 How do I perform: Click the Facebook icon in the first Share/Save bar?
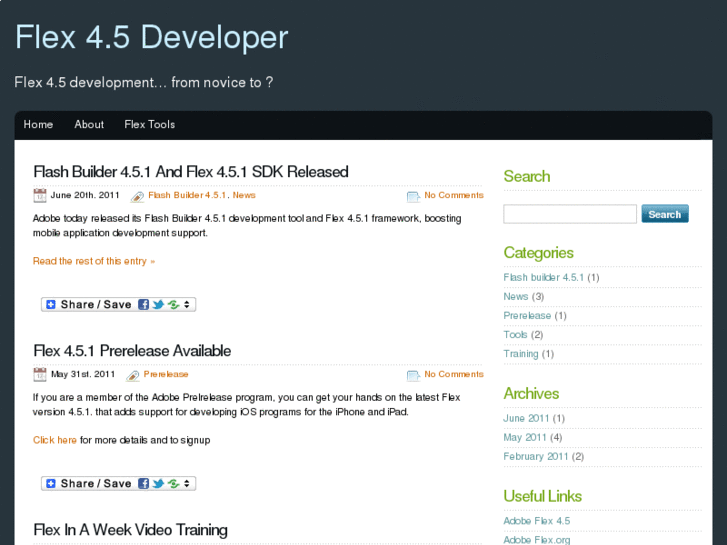pos(144,304)
